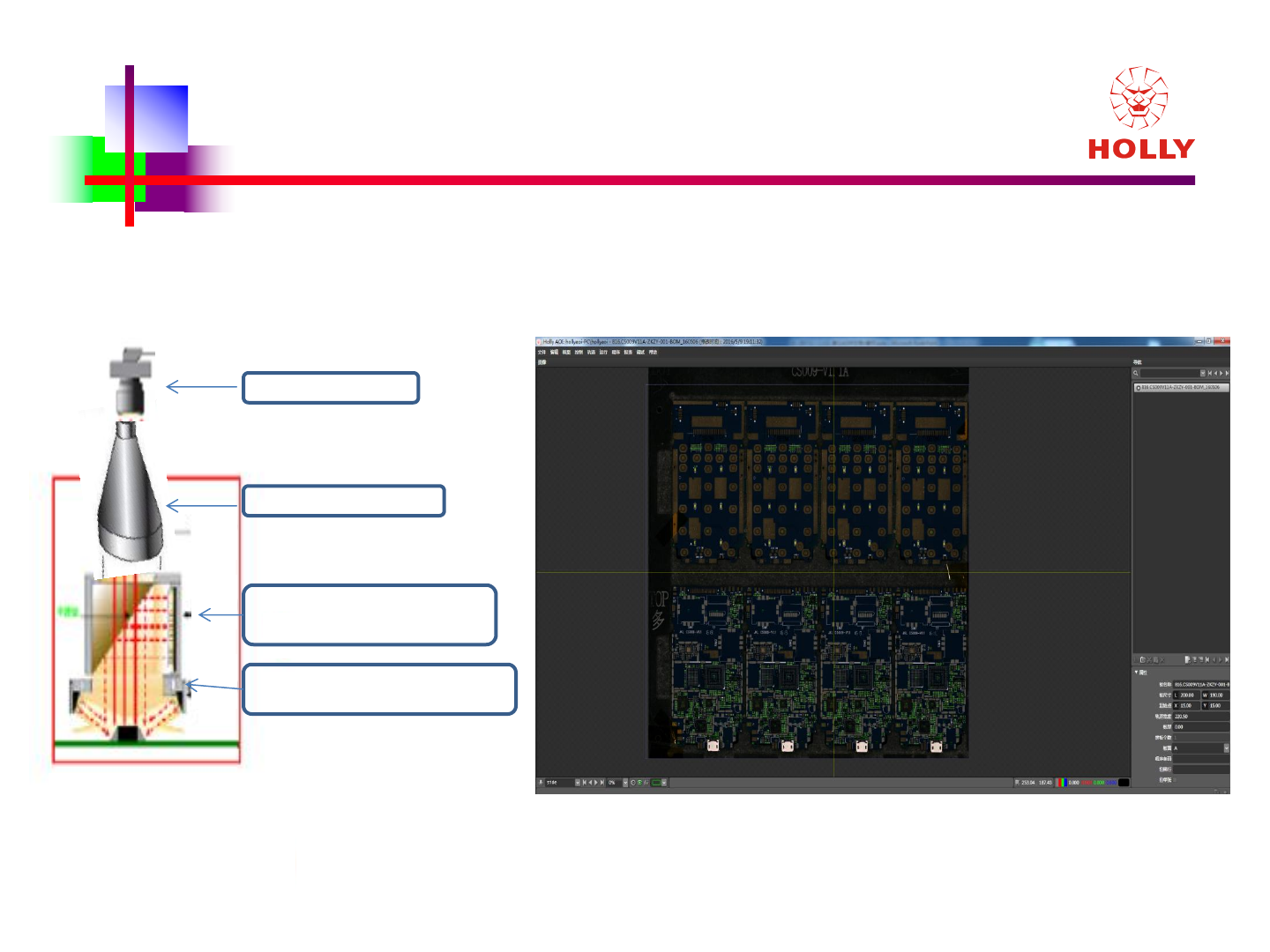Toggle the checkbox at bottom of properties panel
Viewport: 1270px width, 952px height.
(x=1175, y=780)
